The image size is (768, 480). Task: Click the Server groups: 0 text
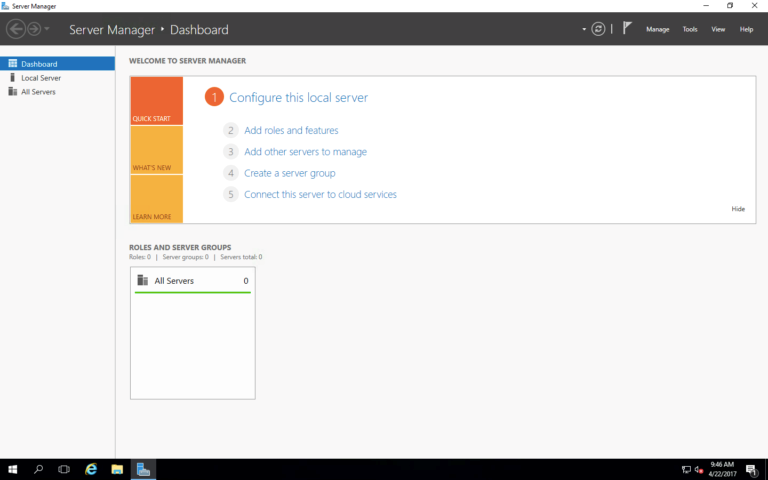pos(186,257)
